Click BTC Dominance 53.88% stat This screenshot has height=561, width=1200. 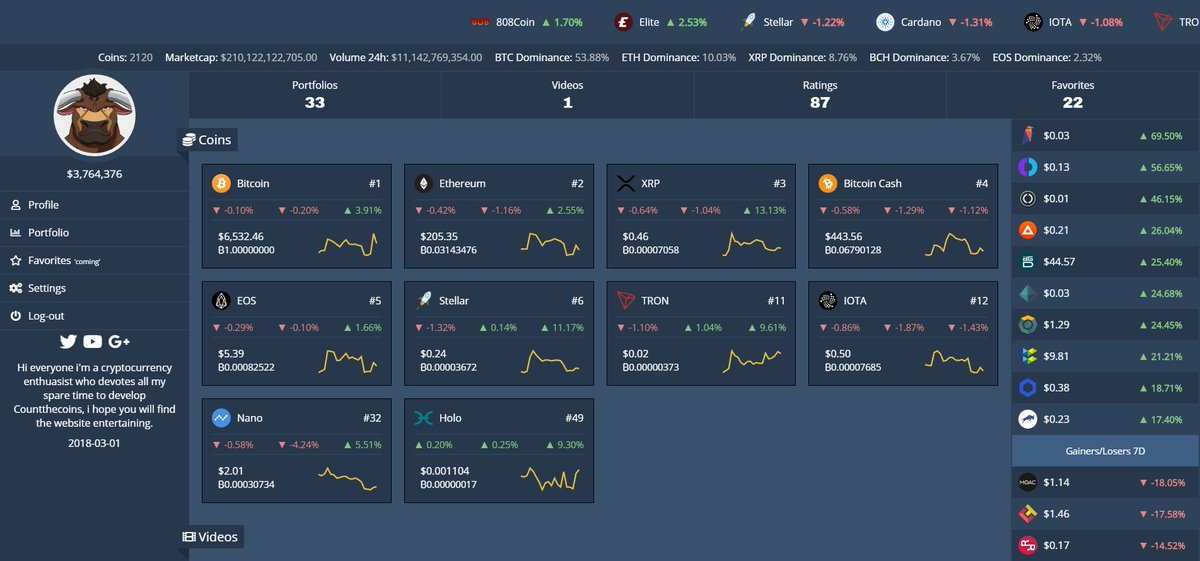pos(552,58)
